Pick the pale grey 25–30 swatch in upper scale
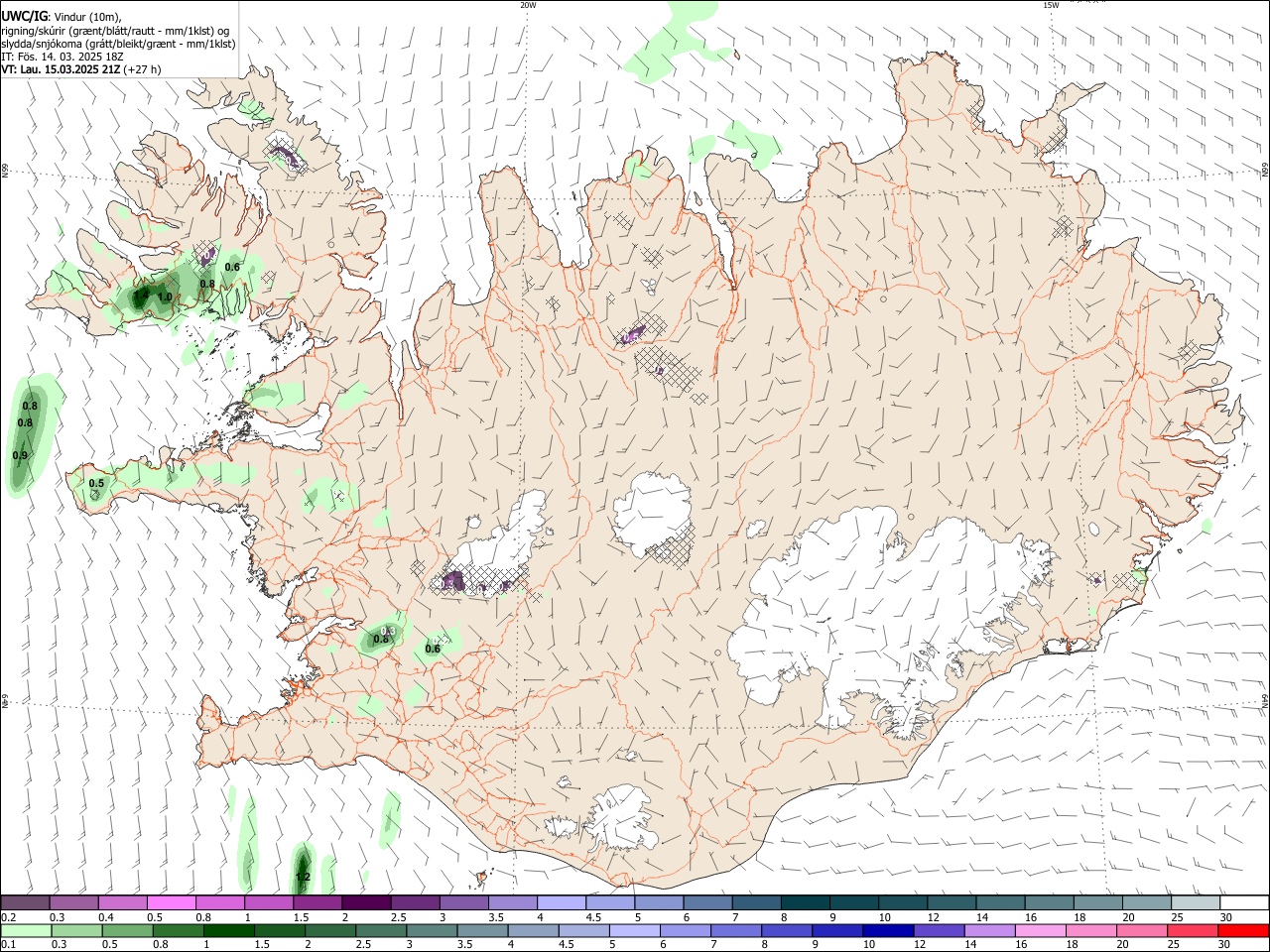This screenshot has width=1270, height=952. (x=1195, y=903)
